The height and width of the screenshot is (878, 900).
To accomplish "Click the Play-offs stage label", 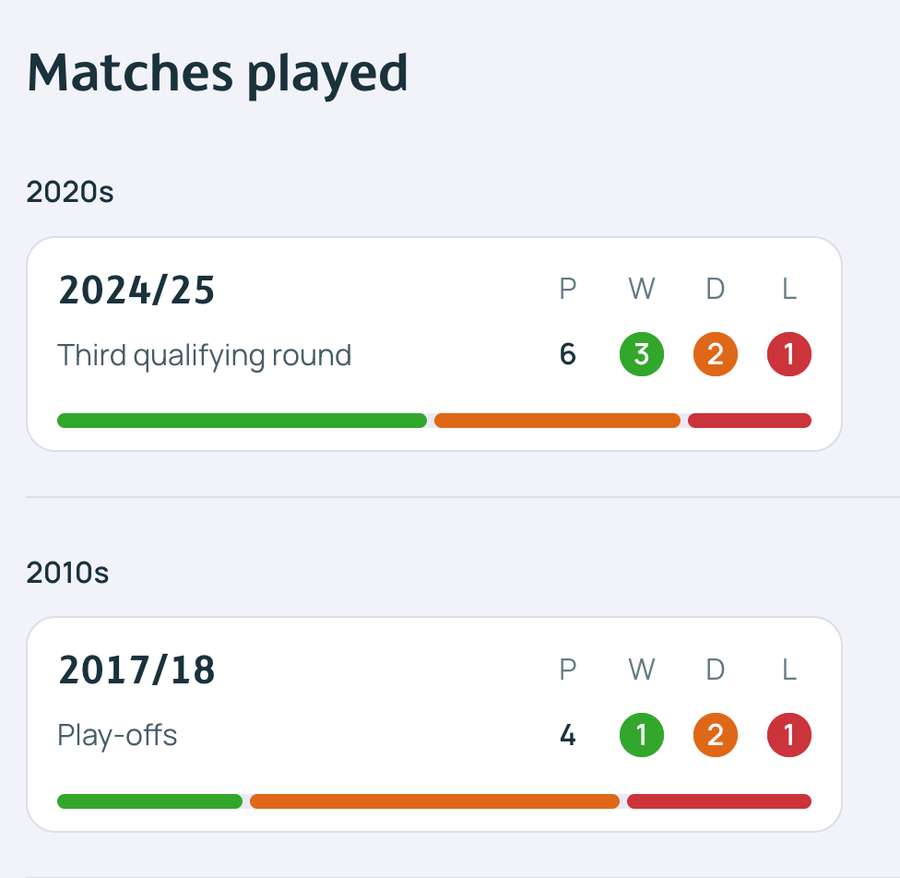I will coord(118,736).
